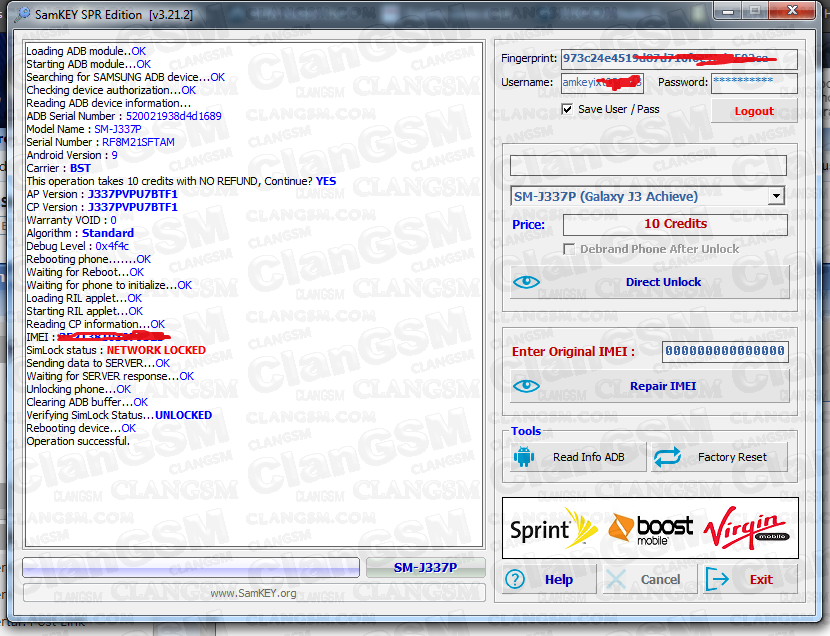Click serial number RF8M21SFTAM in log
This screenshot has width=830, height=636.
pyautogui.click(x=138, y=142)
